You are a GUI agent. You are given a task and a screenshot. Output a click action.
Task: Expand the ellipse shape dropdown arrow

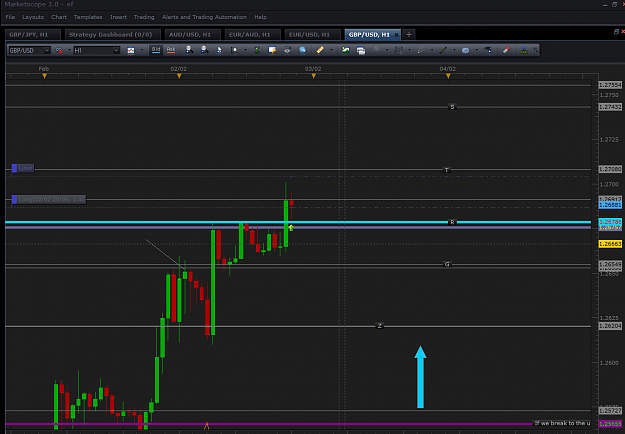[476, 51]
